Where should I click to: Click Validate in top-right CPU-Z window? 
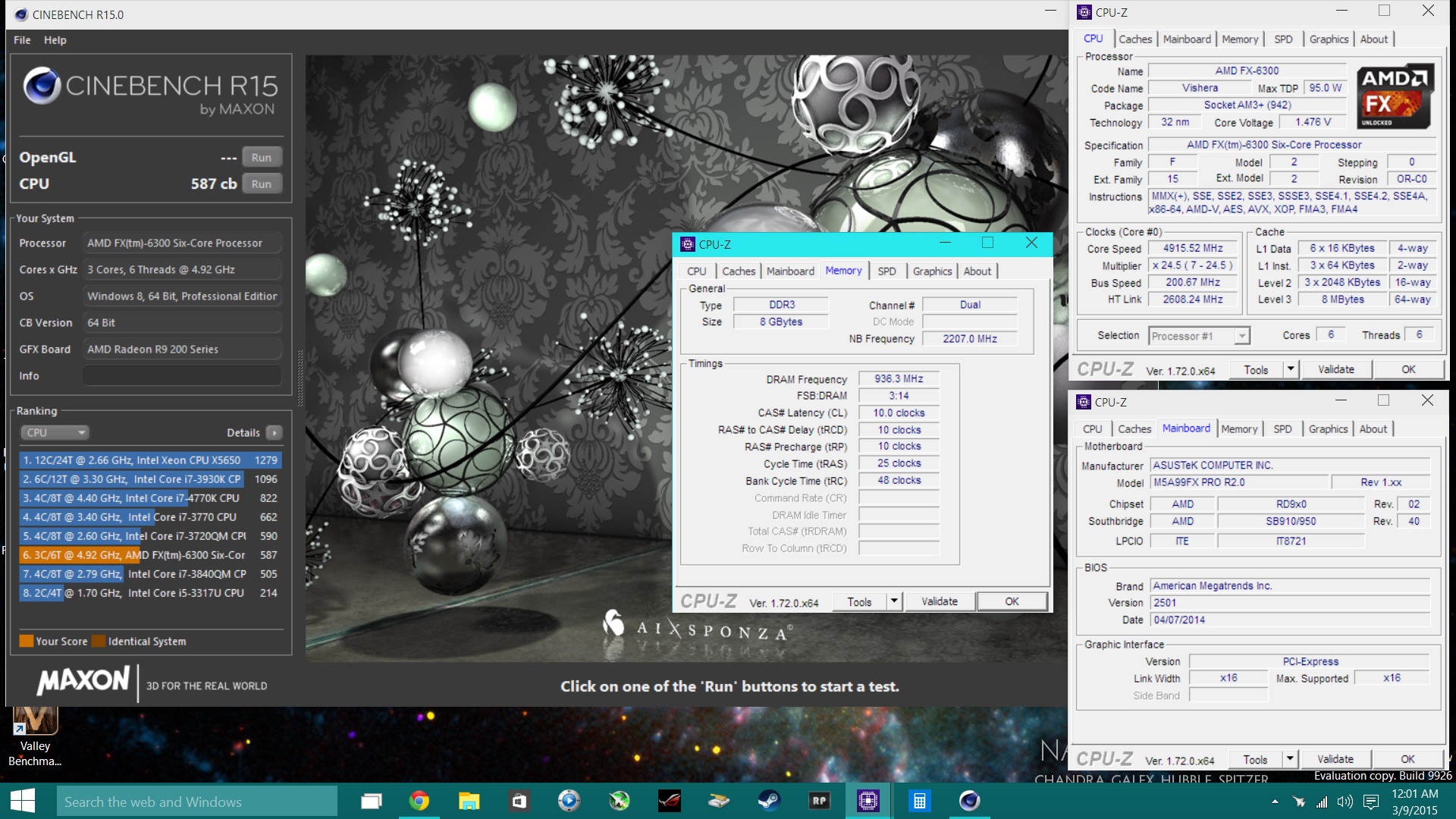click(1336, 370)
